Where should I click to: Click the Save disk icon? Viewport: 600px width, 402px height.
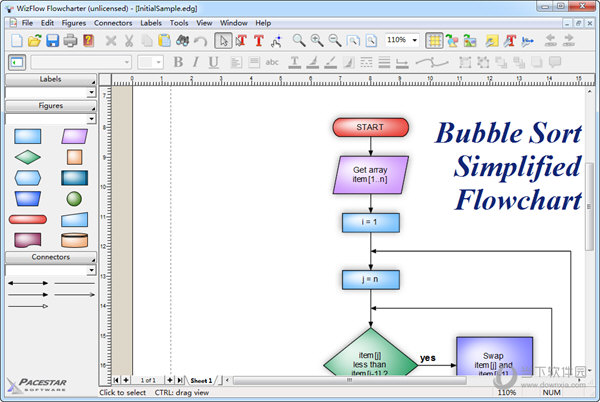tap(52, 41)
